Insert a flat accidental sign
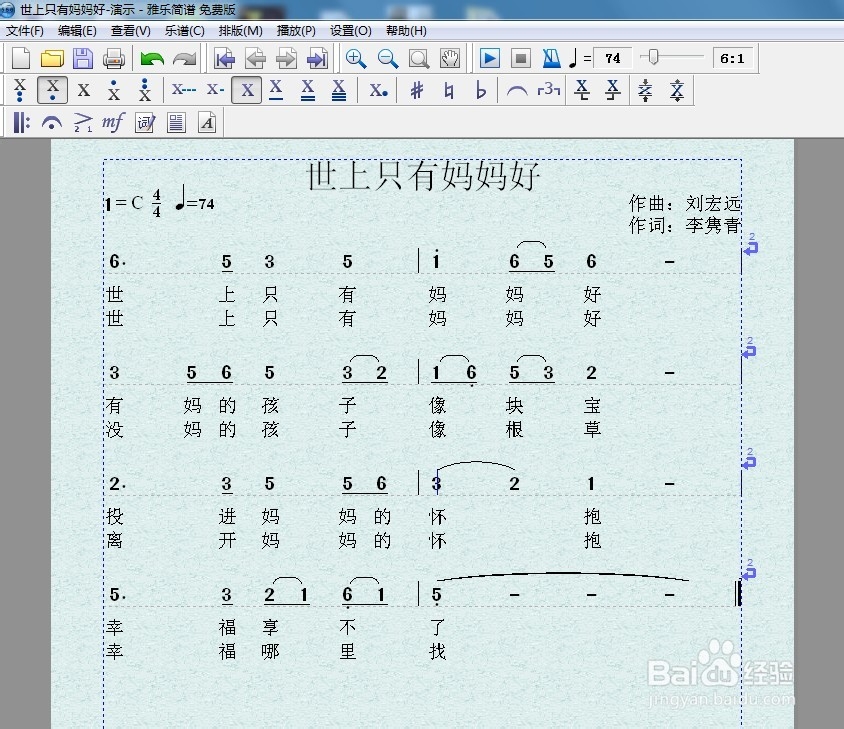The height and width of the screenshot is (729, 844). [480, 90]
